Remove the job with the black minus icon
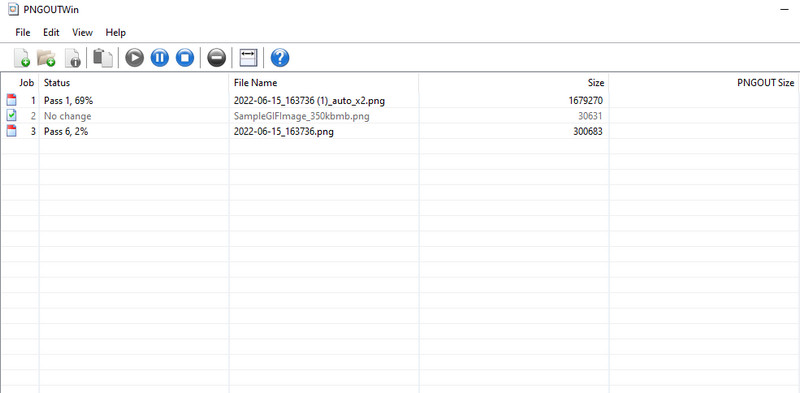This screenshot has height=393, width=800. click(x=216, y=58)
